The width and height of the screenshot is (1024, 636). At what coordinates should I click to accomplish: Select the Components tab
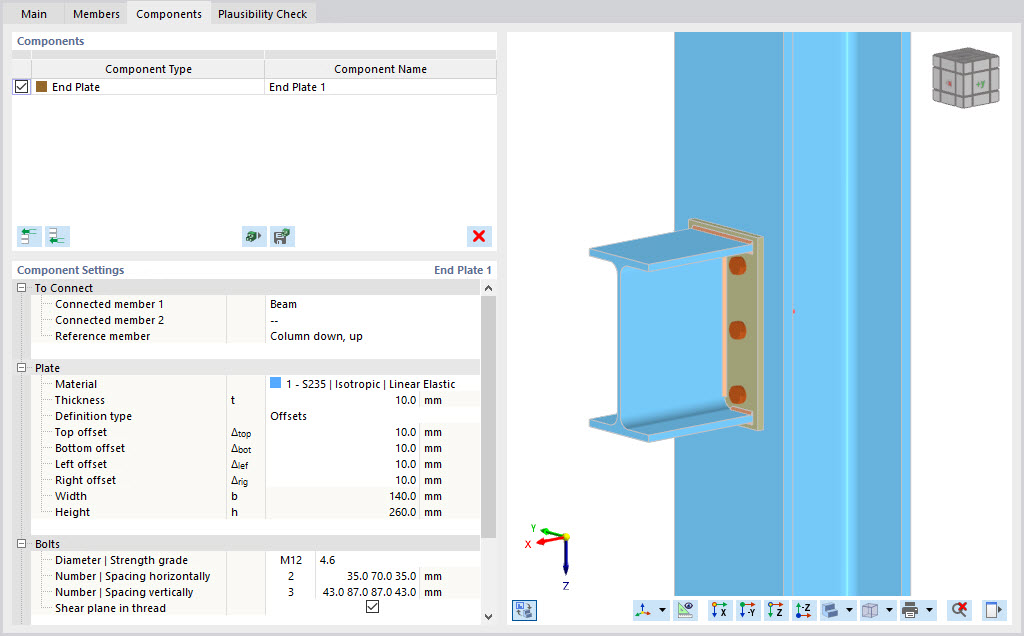pos(168,14)
